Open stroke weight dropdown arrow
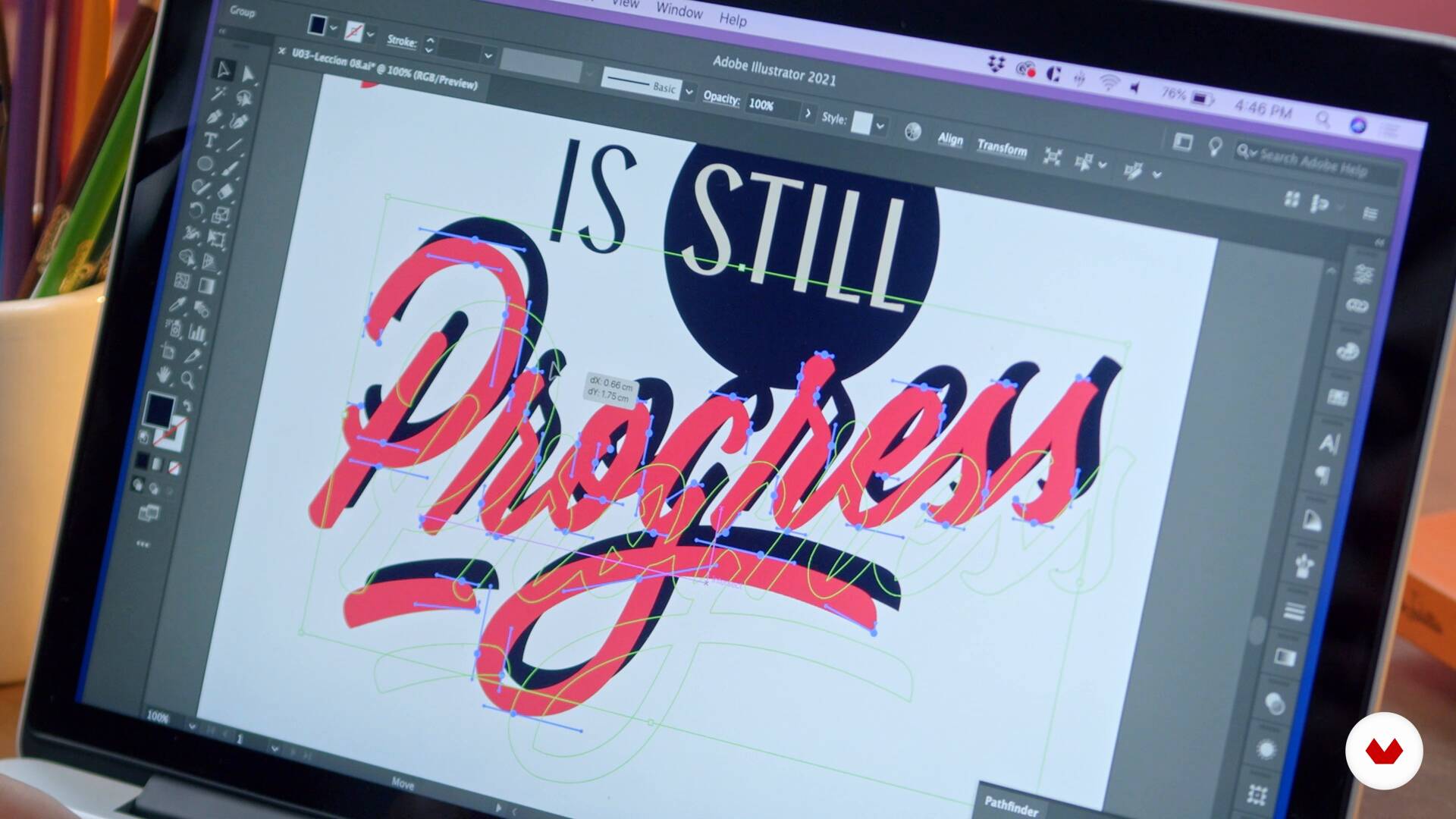1456x819 pixels. point(488,55)
